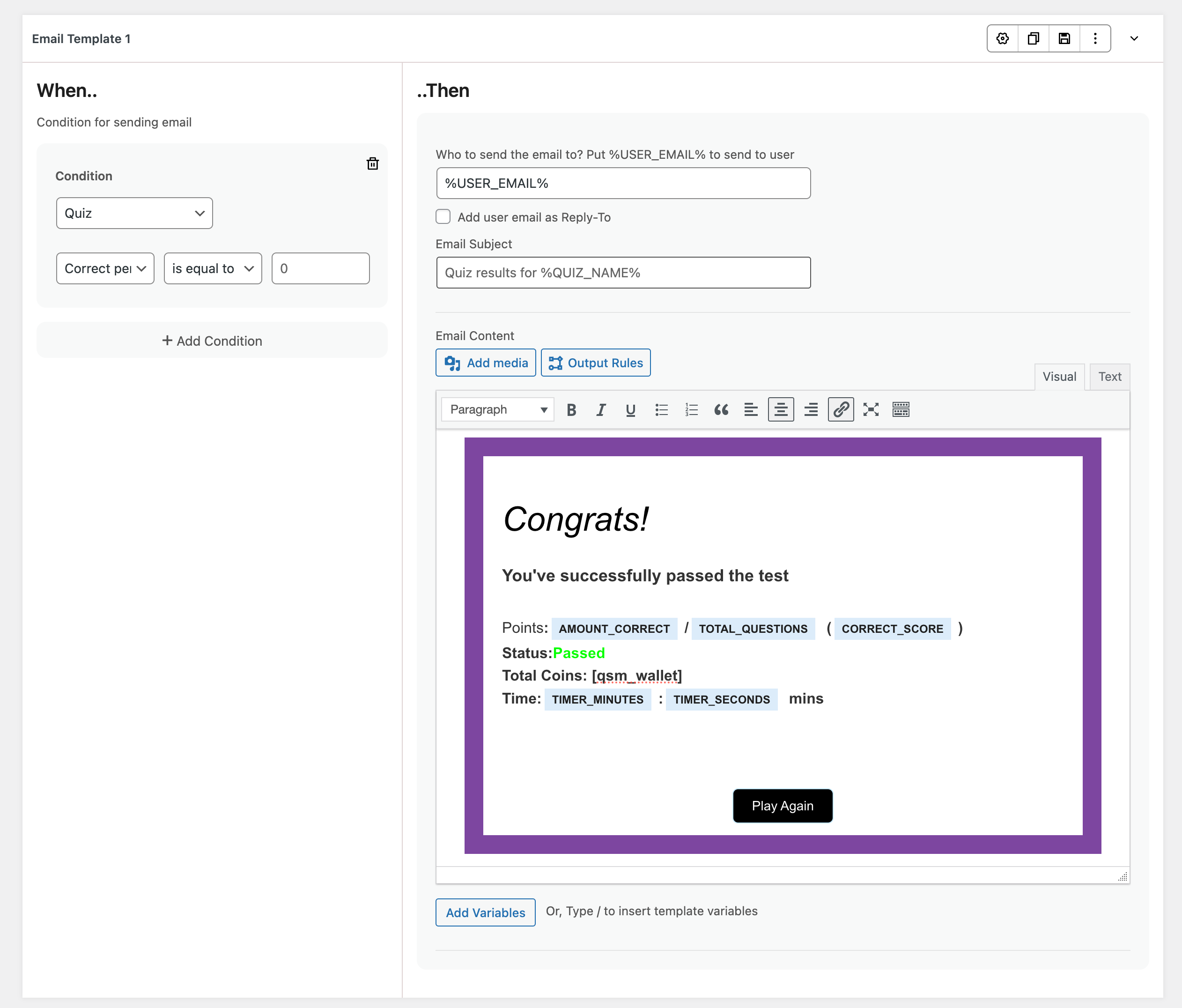The width and height of the screenshot is (1182, 1008).
Task: Toggle italic formatting
Action: coord(601,409)
